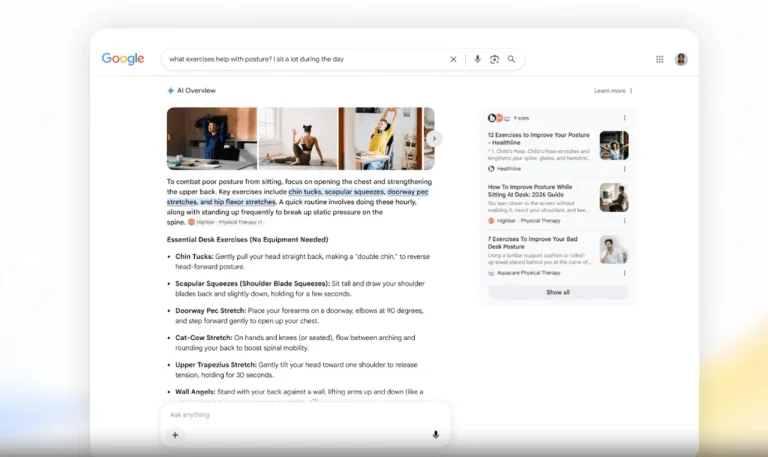Click the Chin Tucks bullet heading
768x457 pixels.
194,257
